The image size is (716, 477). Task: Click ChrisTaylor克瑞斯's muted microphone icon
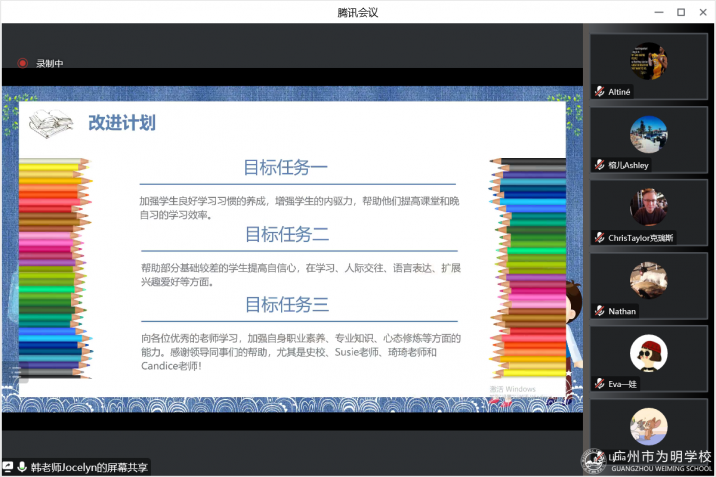point(600,238)
